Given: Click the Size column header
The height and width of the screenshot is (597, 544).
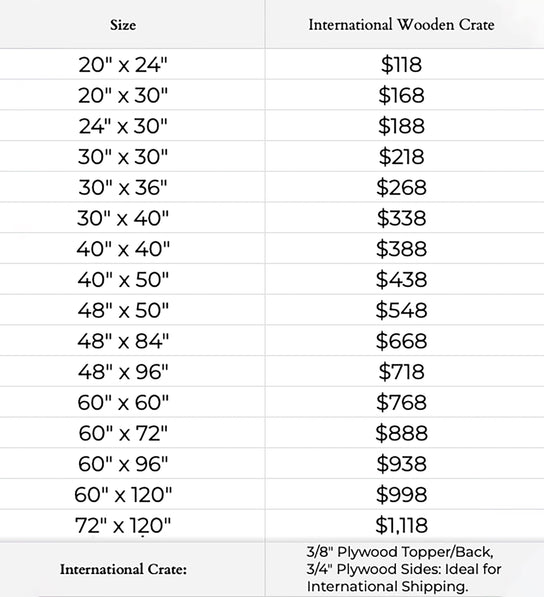Looking at the screenshot, I should (x=123, y=25).
